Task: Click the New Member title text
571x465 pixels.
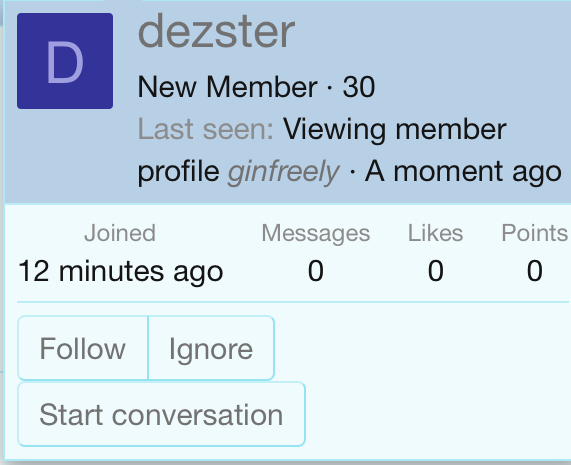Action: [228, 87]
